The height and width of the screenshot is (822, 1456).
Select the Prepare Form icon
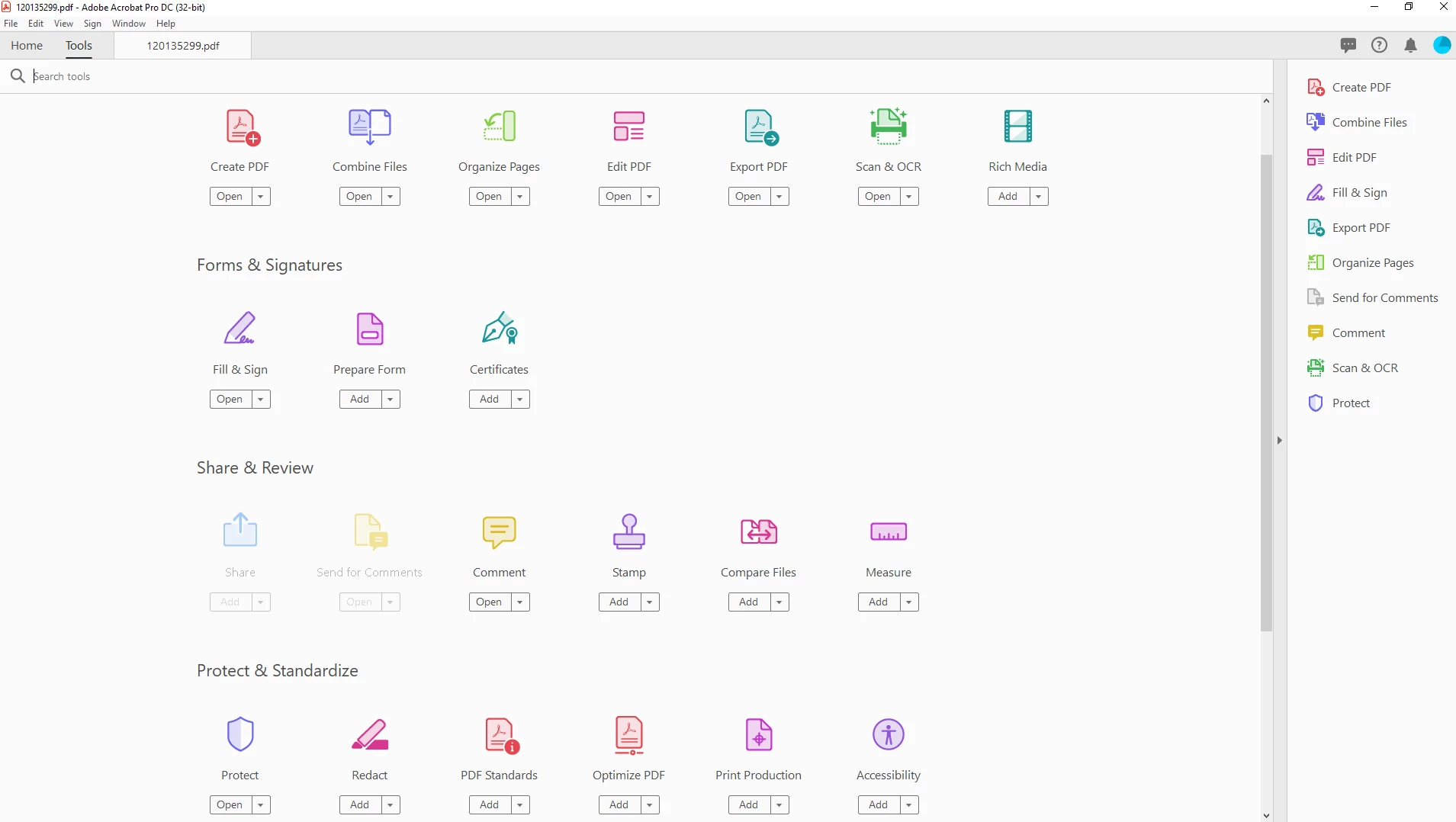(x=370, y=329)
